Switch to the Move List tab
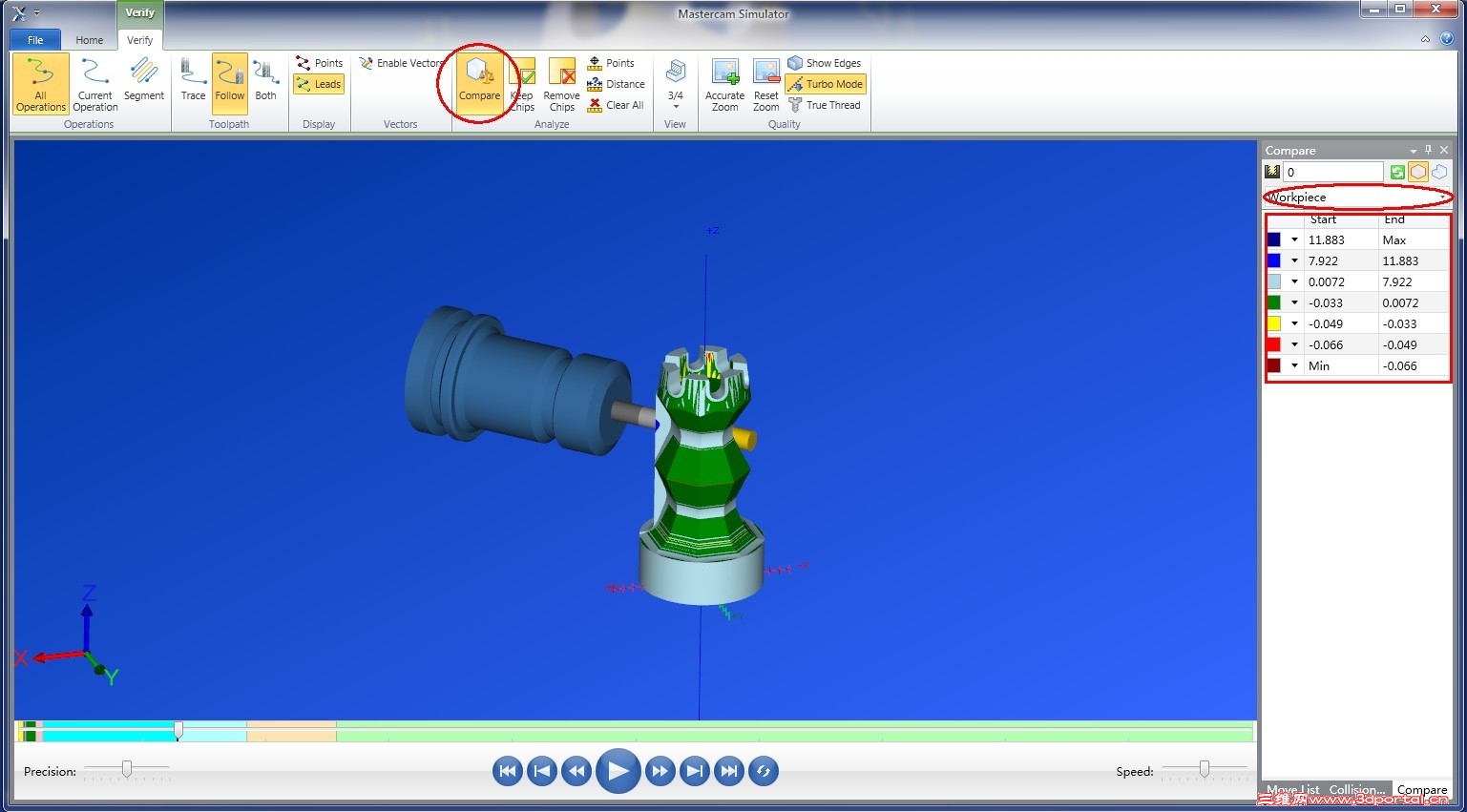 1293,790
